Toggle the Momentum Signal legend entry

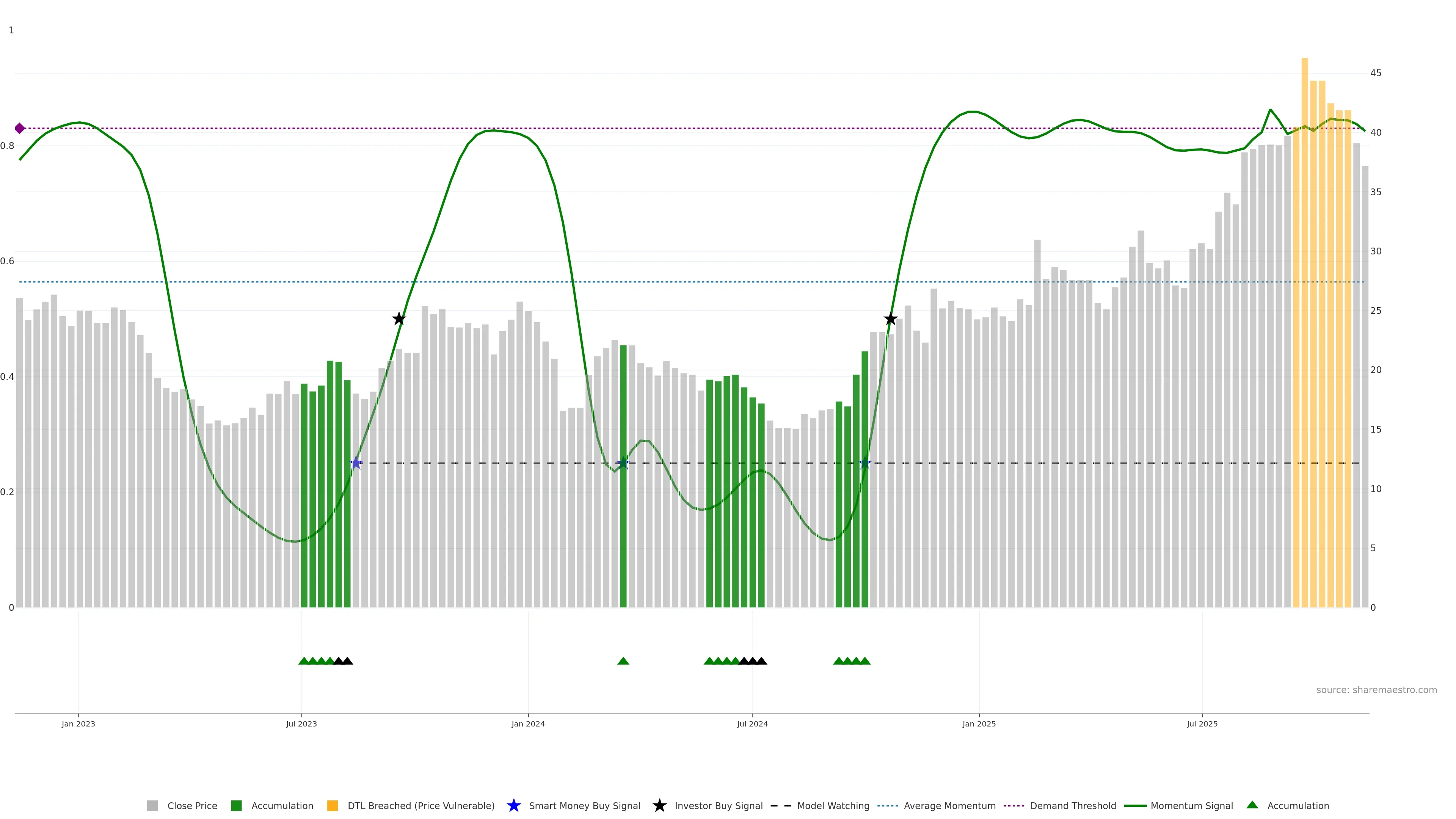coord(1191,805)
